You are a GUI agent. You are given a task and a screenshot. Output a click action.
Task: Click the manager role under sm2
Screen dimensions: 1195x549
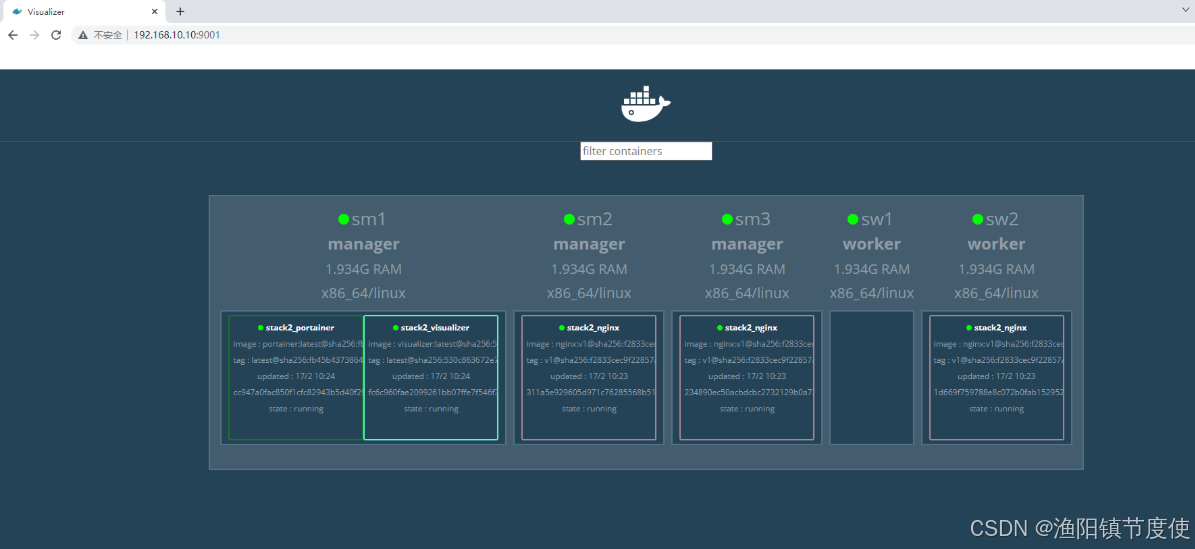pyautogui.click(x=589, y=244)
